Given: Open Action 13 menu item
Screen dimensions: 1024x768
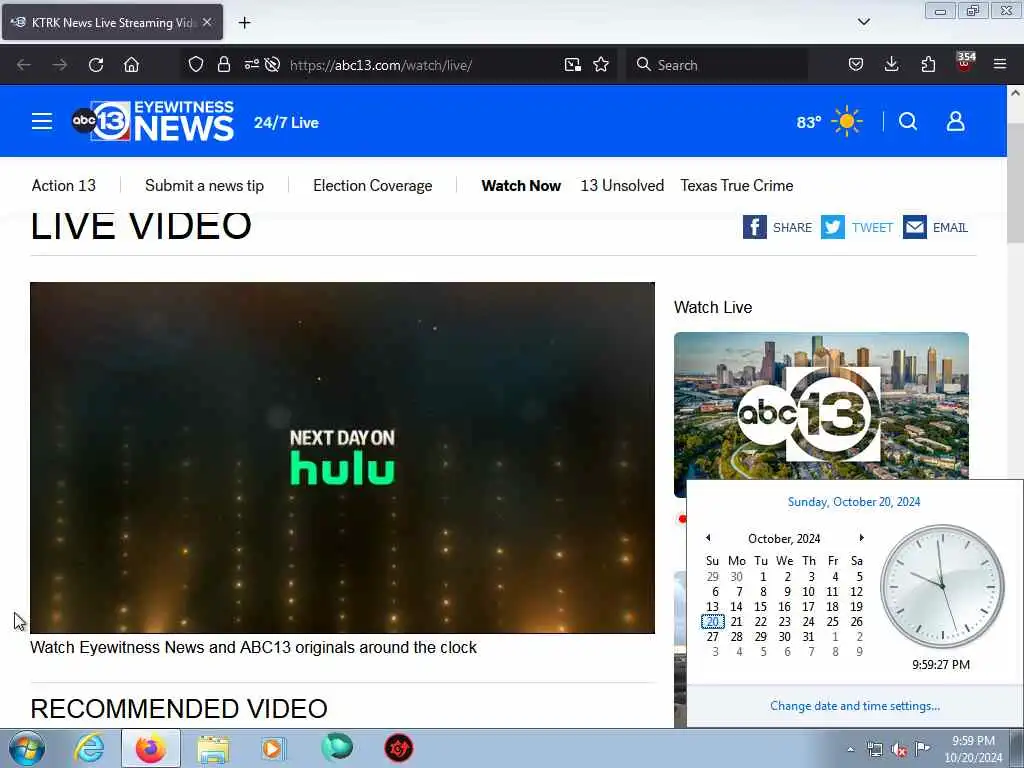Looking at the screenshot, I should 63,185.
